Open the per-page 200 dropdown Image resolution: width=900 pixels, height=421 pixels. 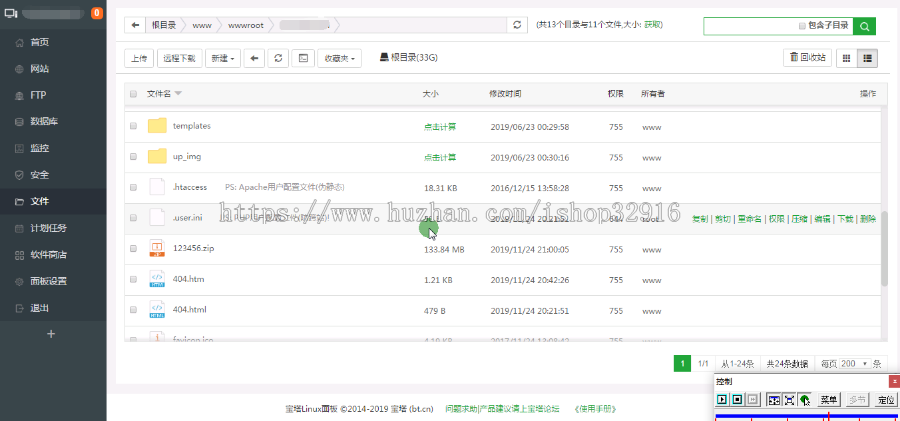point(851,363)
